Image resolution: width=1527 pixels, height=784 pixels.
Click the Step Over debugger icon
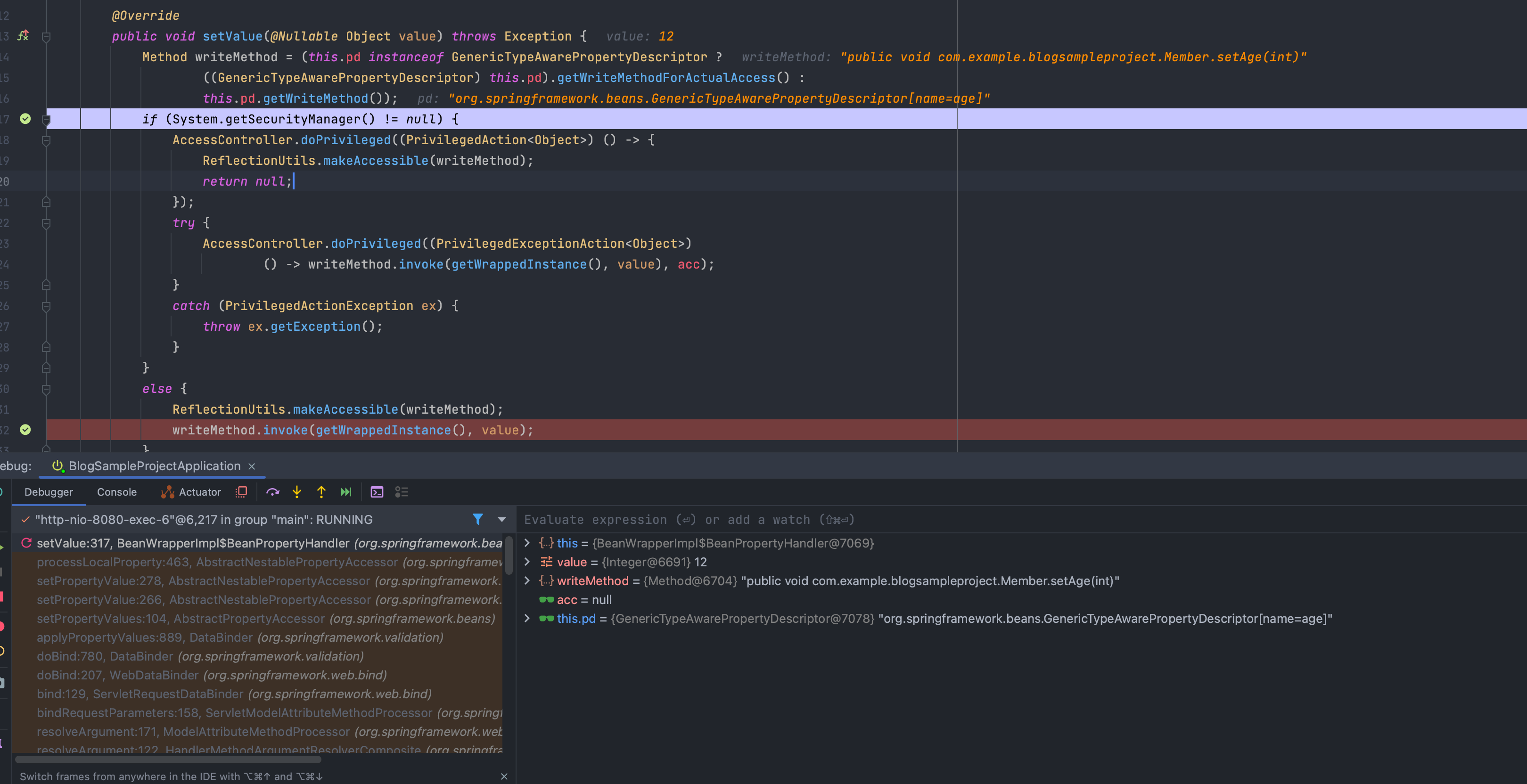tap(273, 492)
